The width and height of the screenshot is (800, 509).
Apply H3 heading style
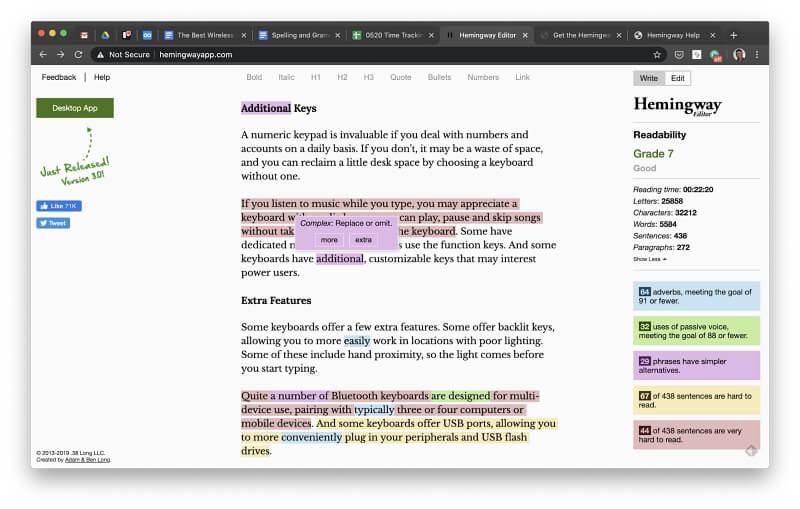pos(368,77)
